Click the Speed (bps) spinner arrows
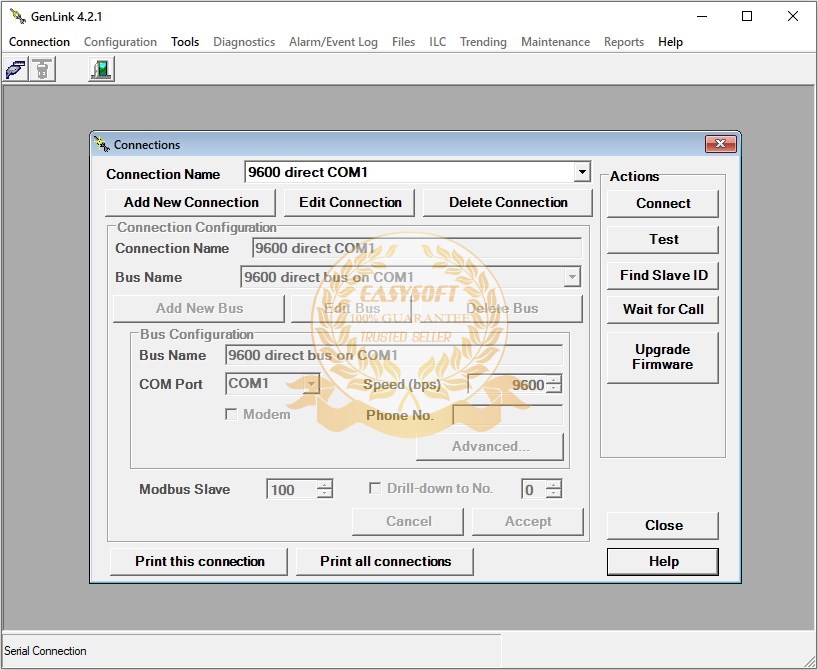Image resolution: width=818 pixels, height=670 pixels. (554, 385)
